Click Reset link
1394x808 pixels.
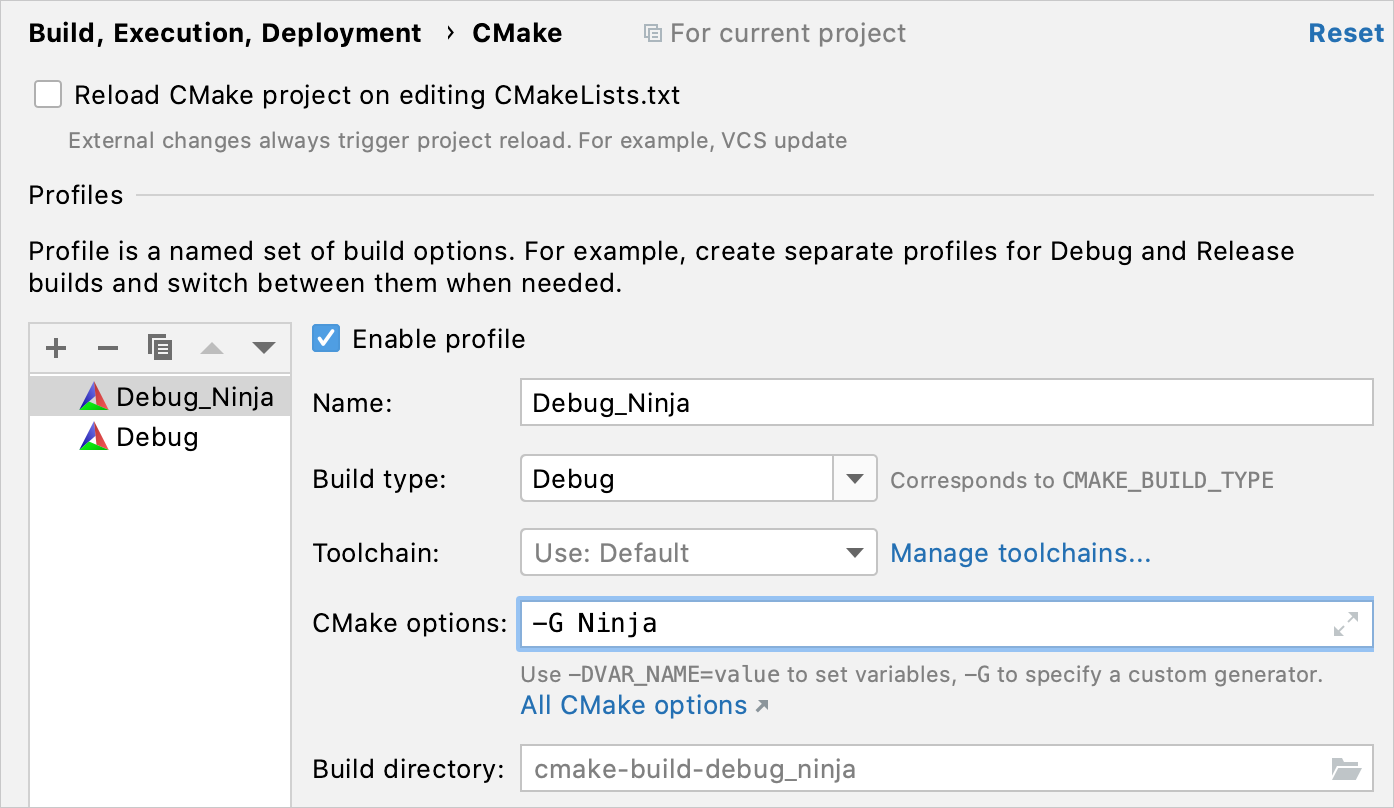point(1346,33)
